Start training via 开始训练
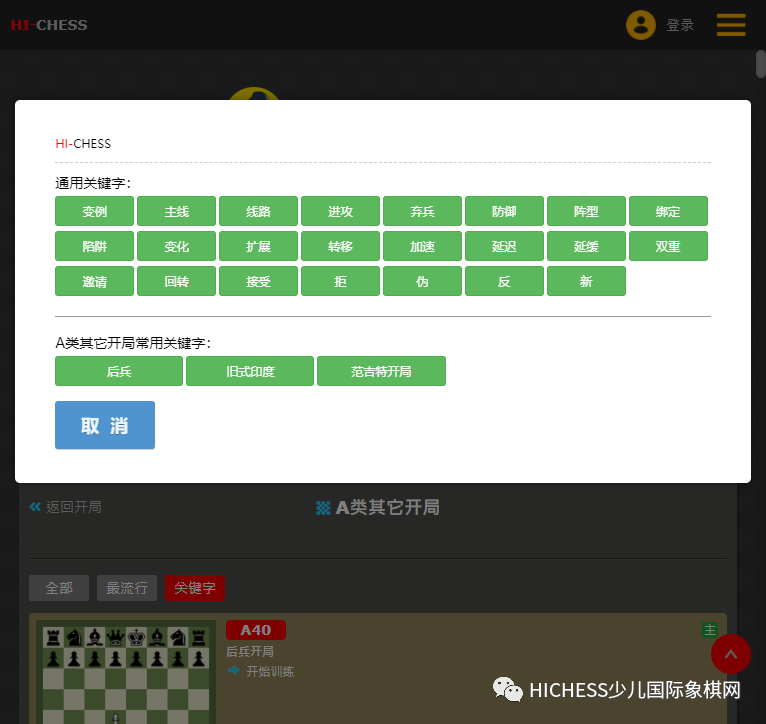The height and width of the screenshot is (724, 766). 270,671
